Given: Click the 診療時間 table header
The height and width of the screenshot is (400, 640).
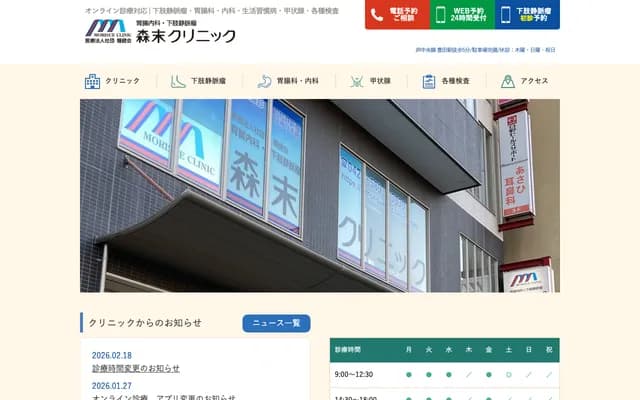Looking at the screenshot, I should click(348, 350).
